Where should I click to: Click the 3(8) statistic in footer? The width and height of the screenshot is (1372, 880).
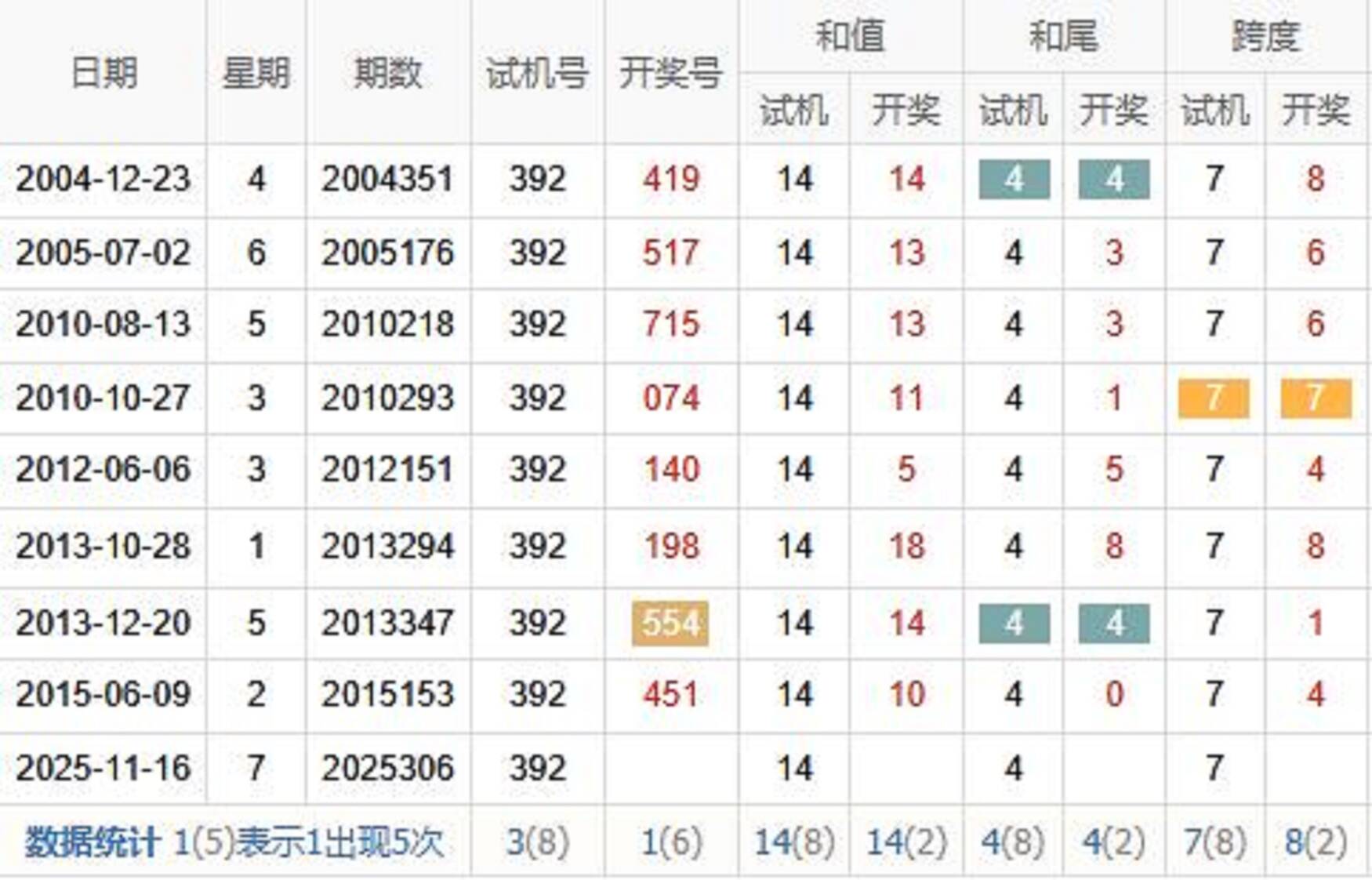[x=537, y=842]
